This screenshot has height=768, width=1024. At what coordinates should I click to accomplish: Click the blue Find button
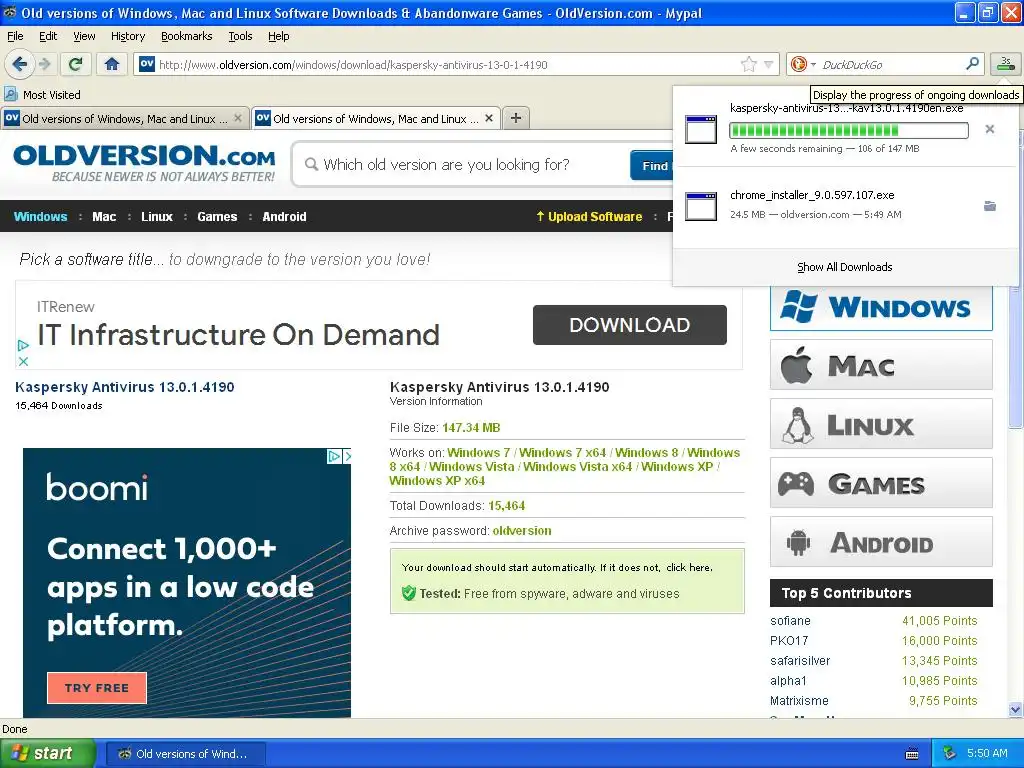pyautogui.click(x=652, y=165)
